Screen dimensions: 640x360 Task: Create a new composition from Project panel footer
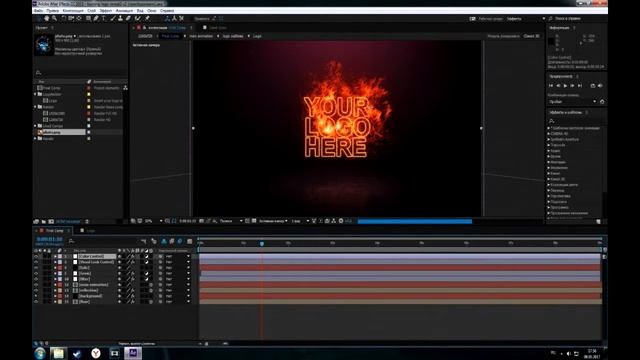point(51,221)
